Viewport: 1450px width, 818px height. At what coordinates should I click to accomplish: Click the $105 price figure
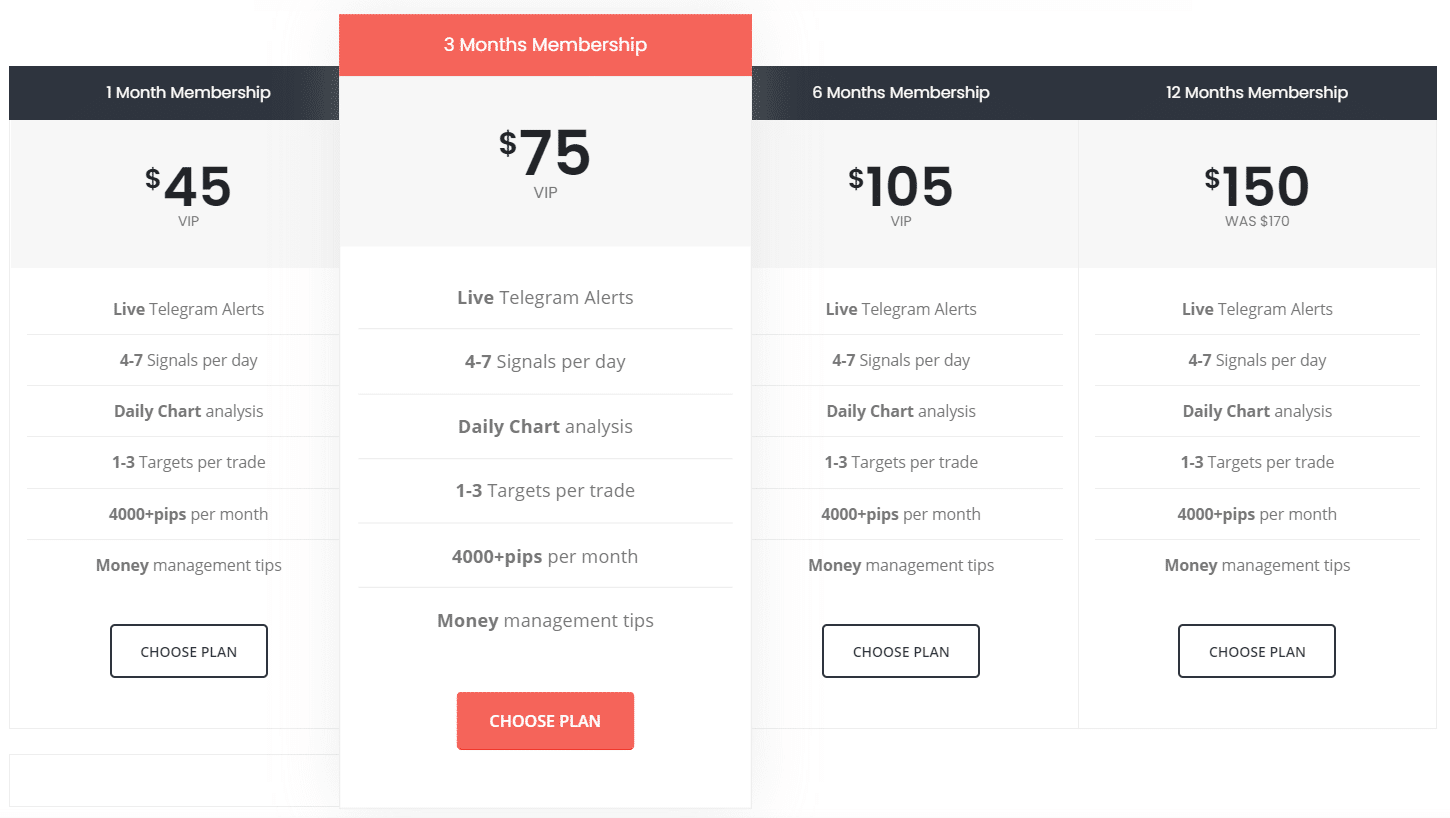point(901,187)
